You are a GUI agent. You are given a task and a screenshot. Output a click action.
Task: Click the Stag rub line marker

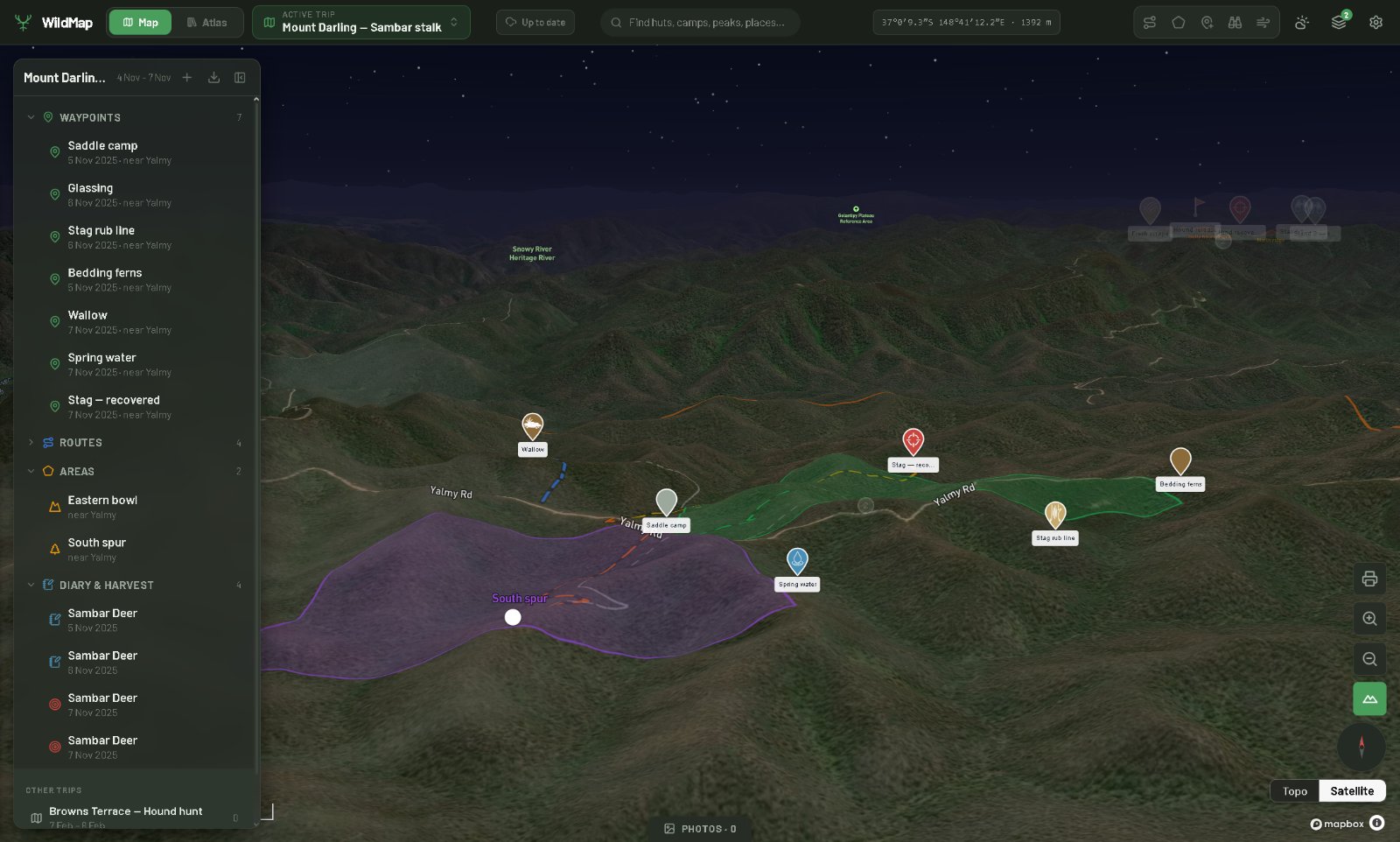(x=1055, y=515)
